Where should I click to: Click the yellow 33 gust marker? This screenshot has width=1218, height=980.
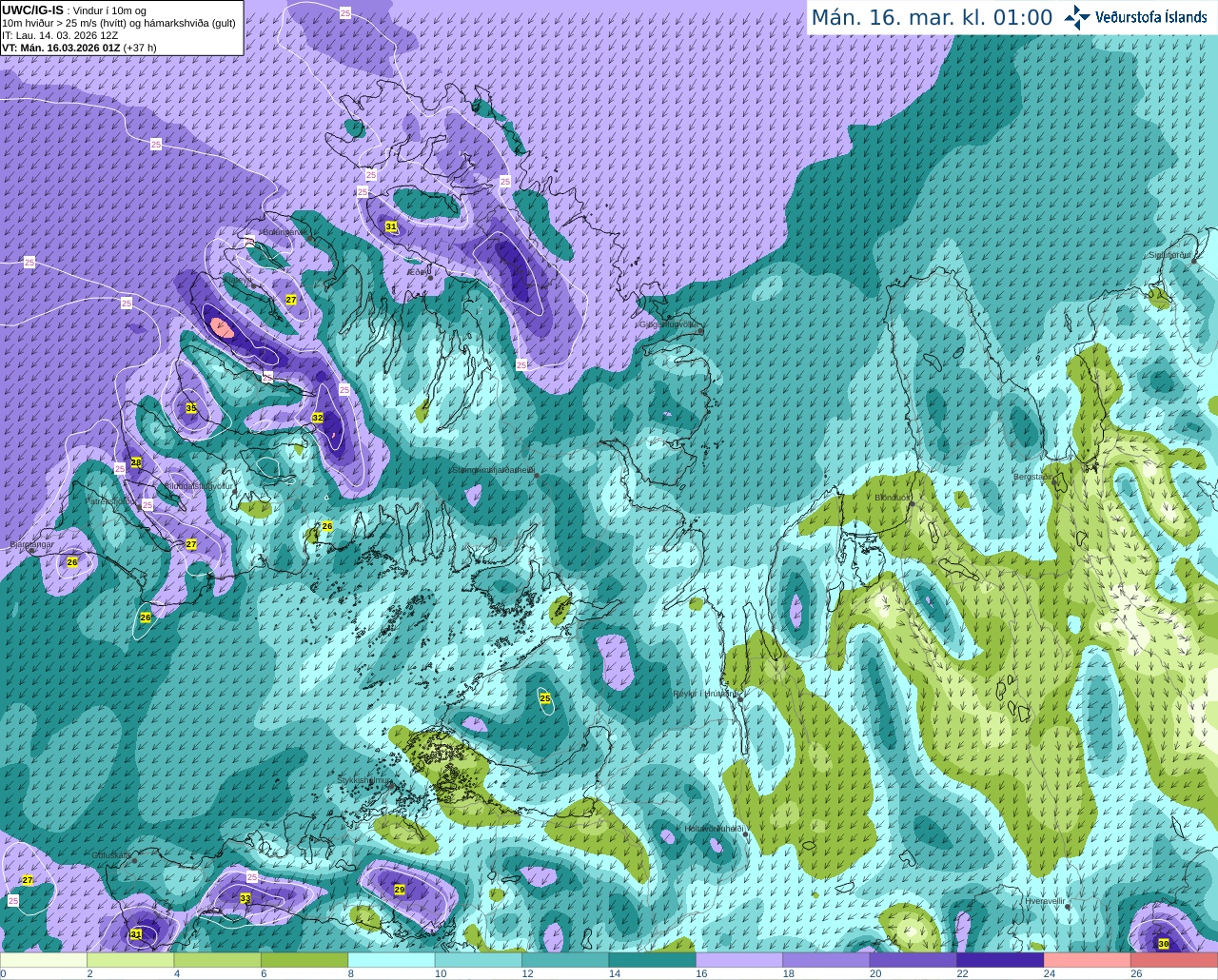tap(246, 898)
